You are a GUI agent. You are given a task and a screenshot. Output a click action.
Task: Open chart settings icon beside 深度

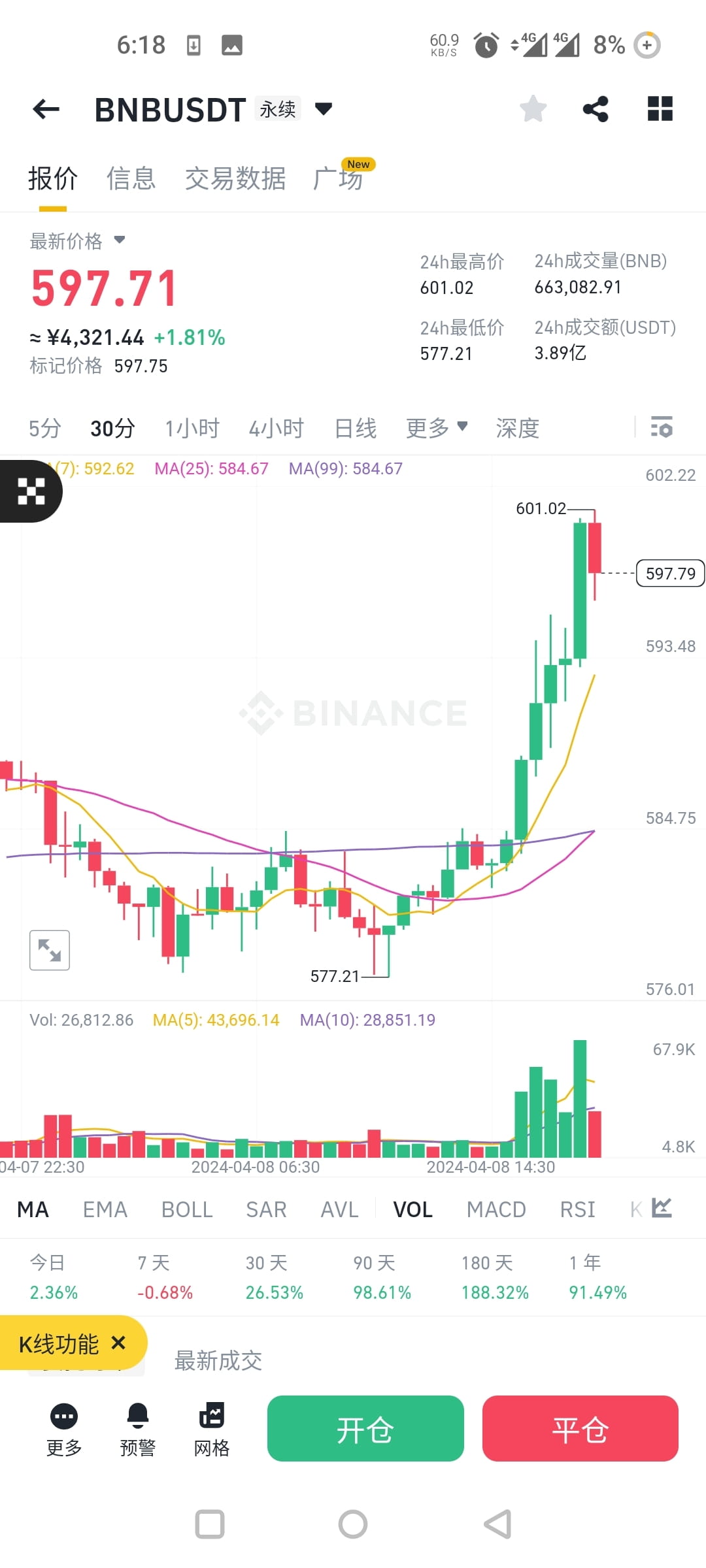[662, 427]
